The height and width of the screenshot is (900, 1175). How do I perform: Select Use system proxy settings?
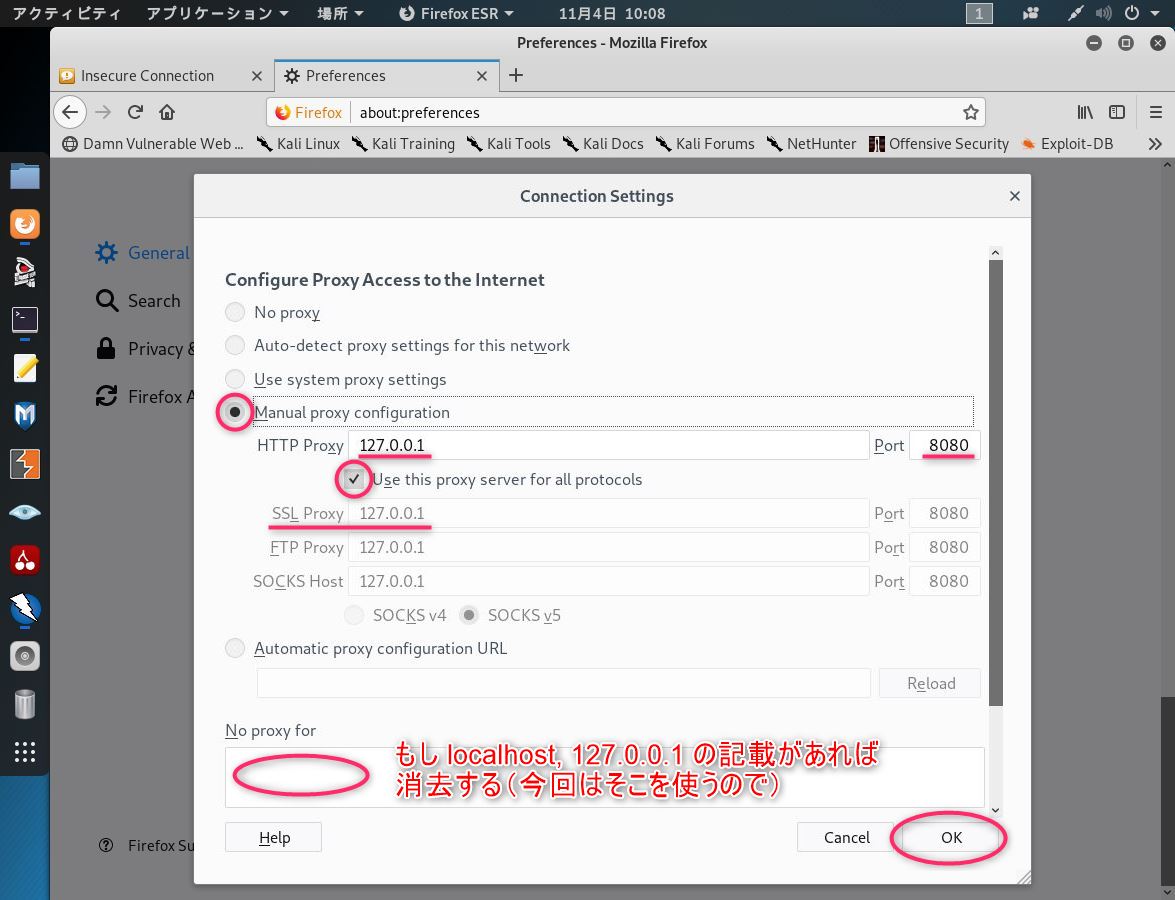click(x=235, y=379)
